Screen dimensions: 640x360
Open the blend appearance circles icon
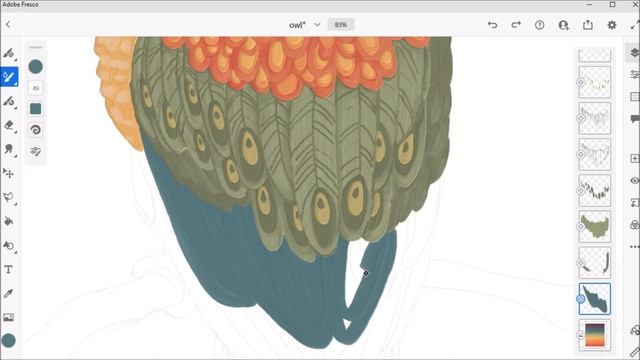(634, 225)
